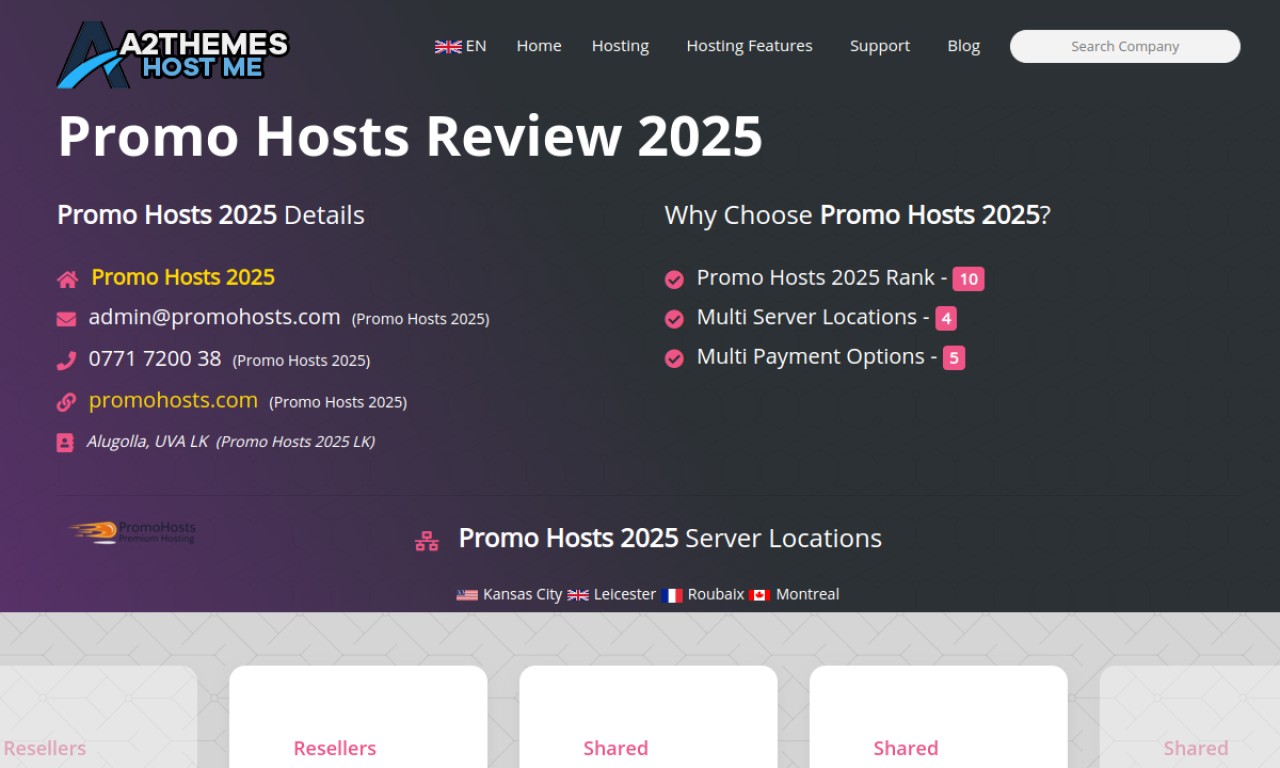Click the US flag beside Kansas City
The image size is (1280, 768).
(467, 595)
